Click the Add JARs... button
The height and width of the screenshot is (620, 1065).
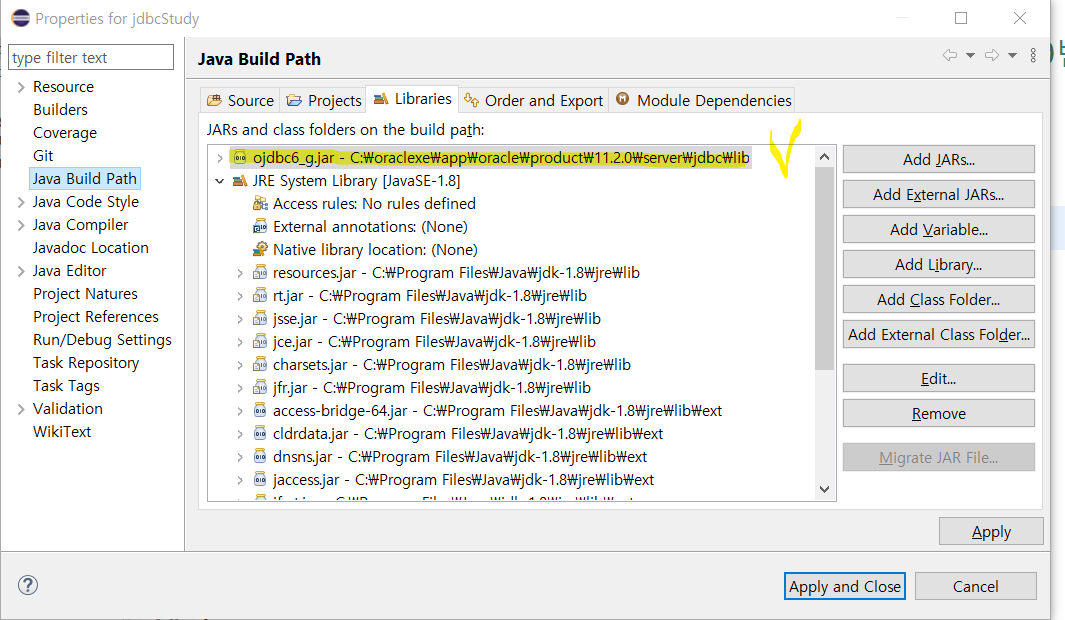(939, 160)
